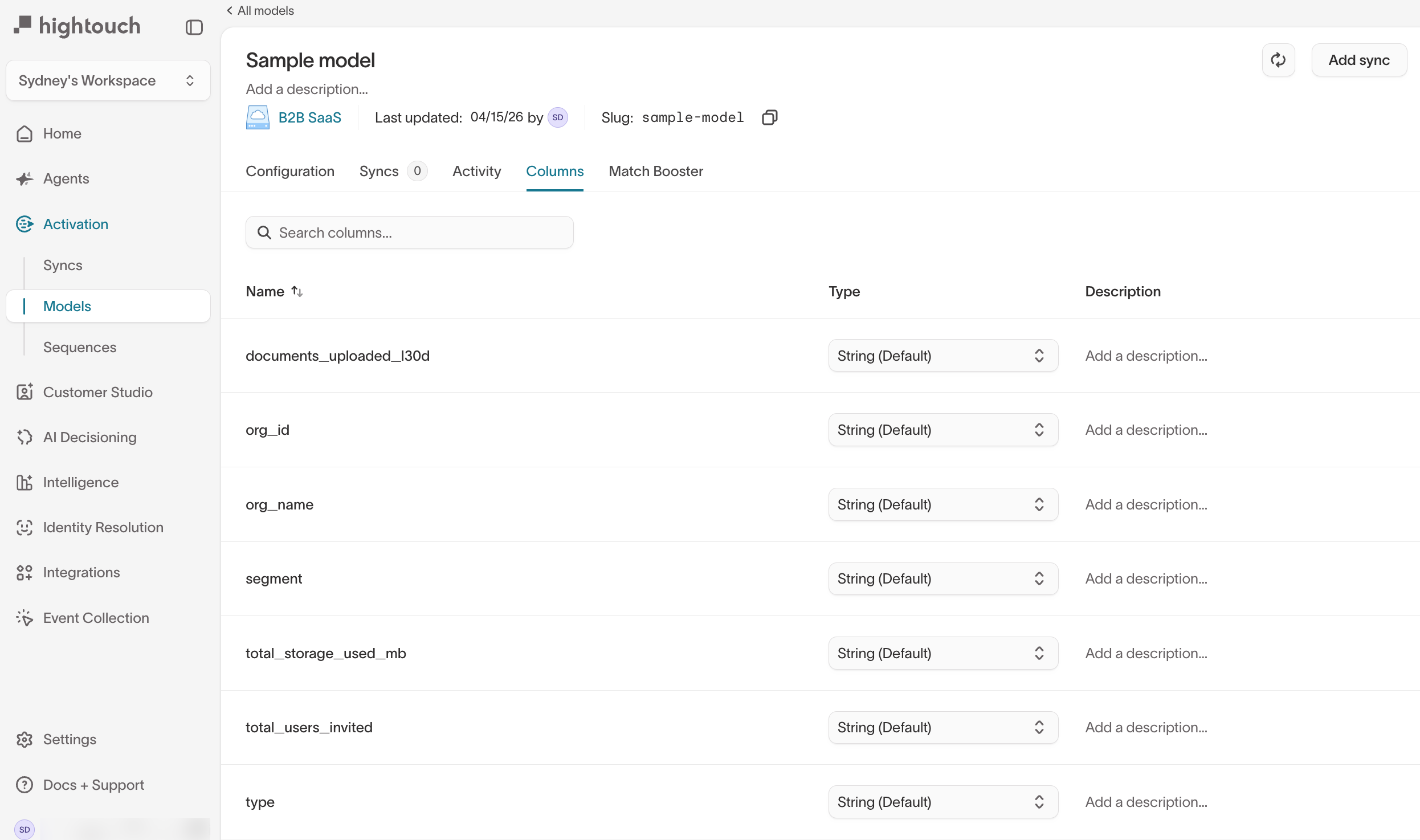The image size is (1420, 840).
Task: Open the Intelligence section
Action: 81,482
